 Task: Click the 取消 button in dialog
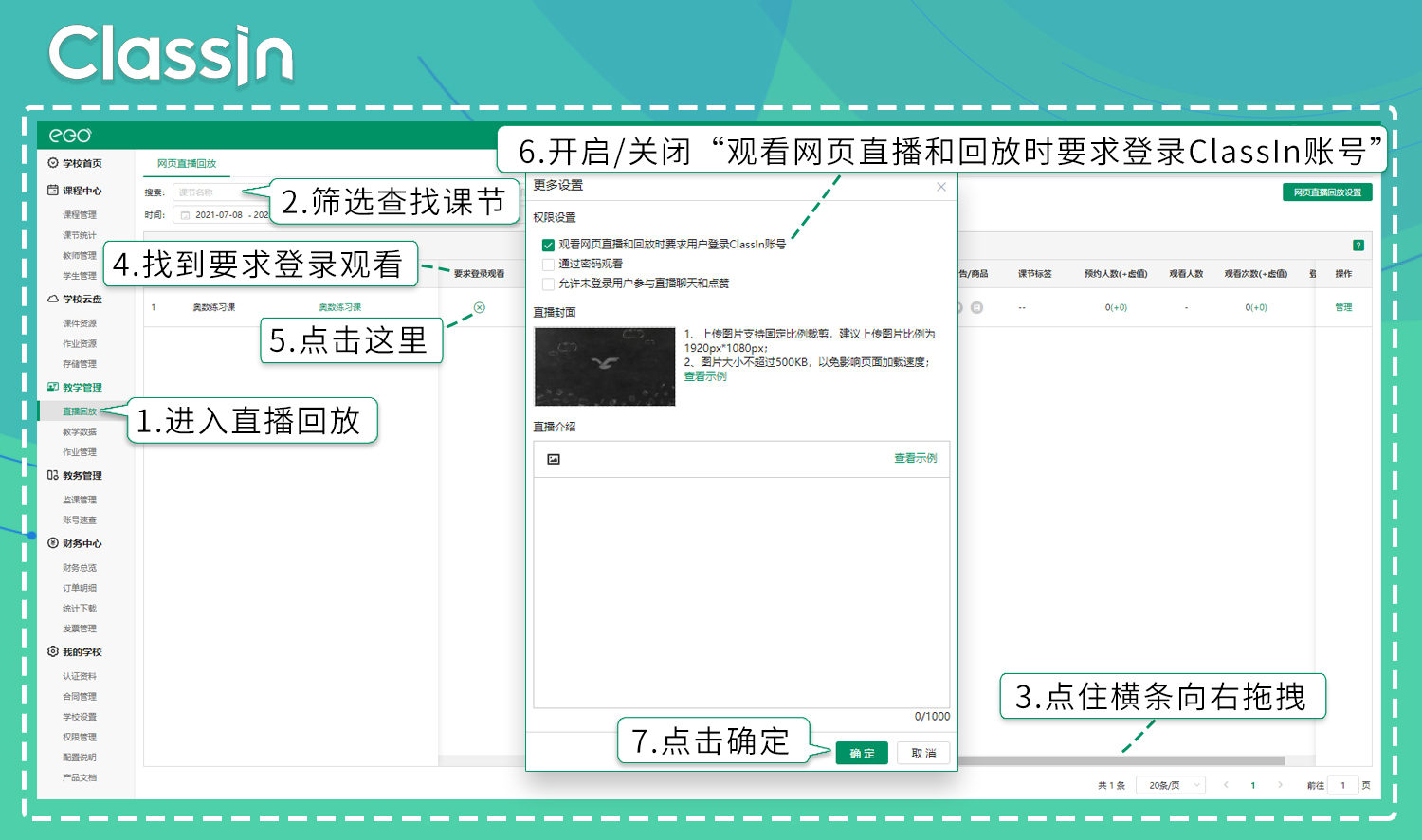(x=923, y=754)
